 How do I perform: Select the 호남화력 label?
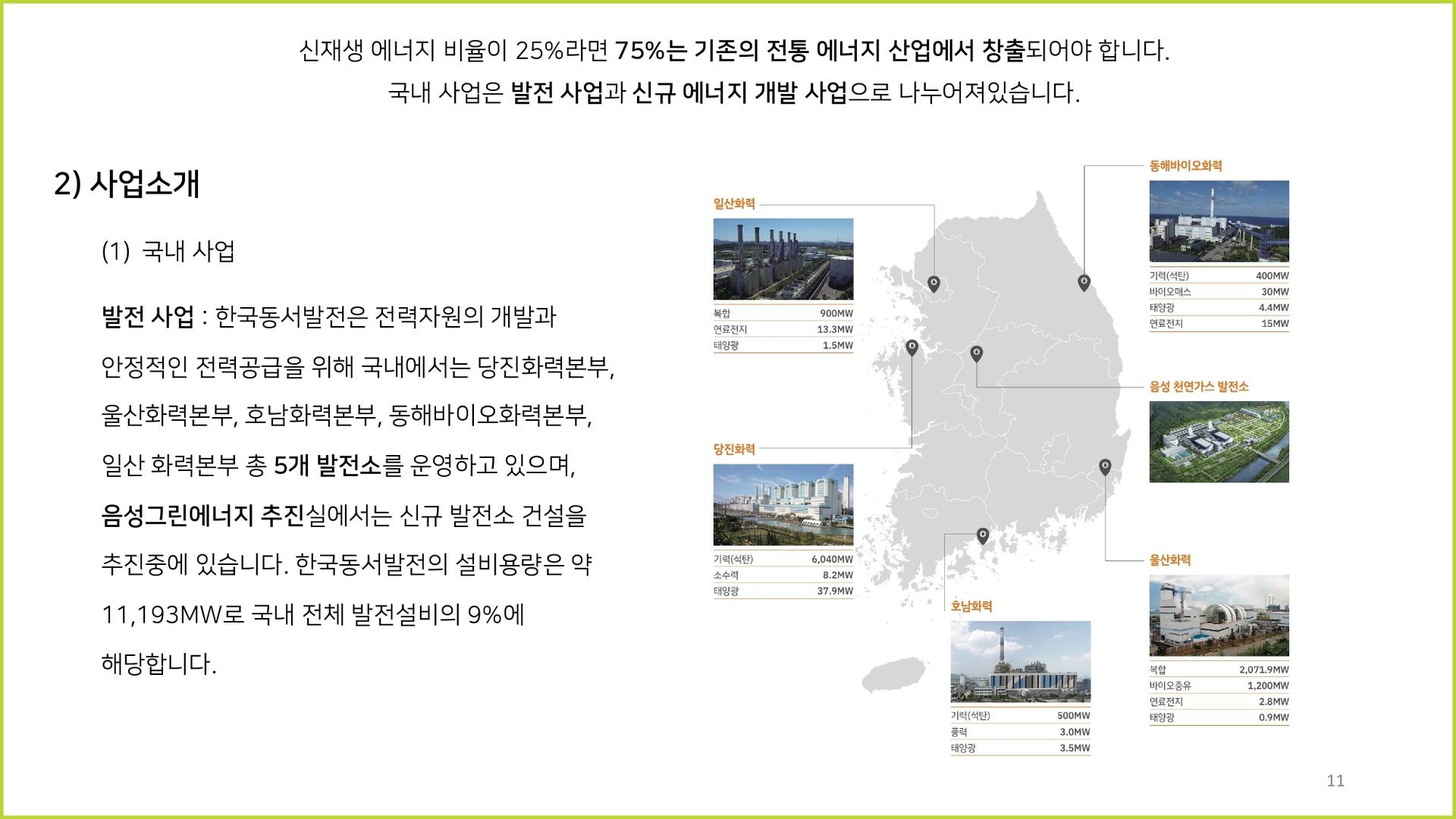click(x=971, y=606)
